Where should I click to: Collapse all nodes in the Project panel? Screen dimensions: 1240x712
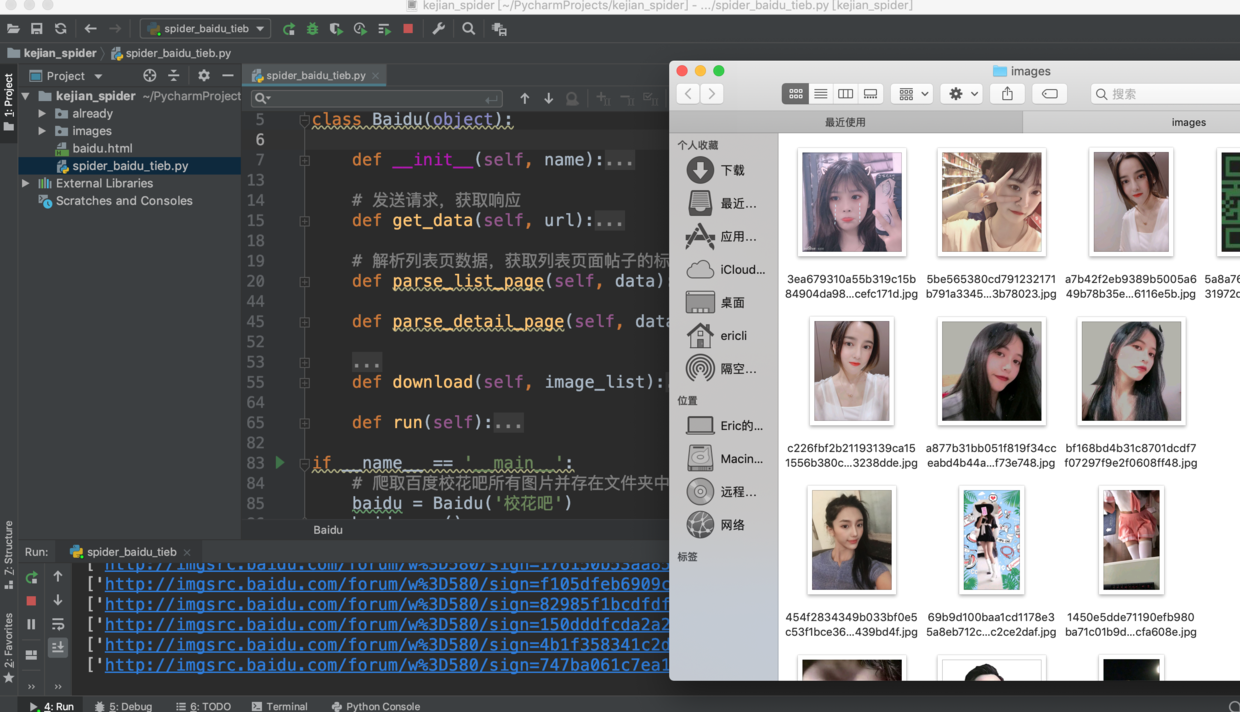pyautogui.click(x=173, y=75)
